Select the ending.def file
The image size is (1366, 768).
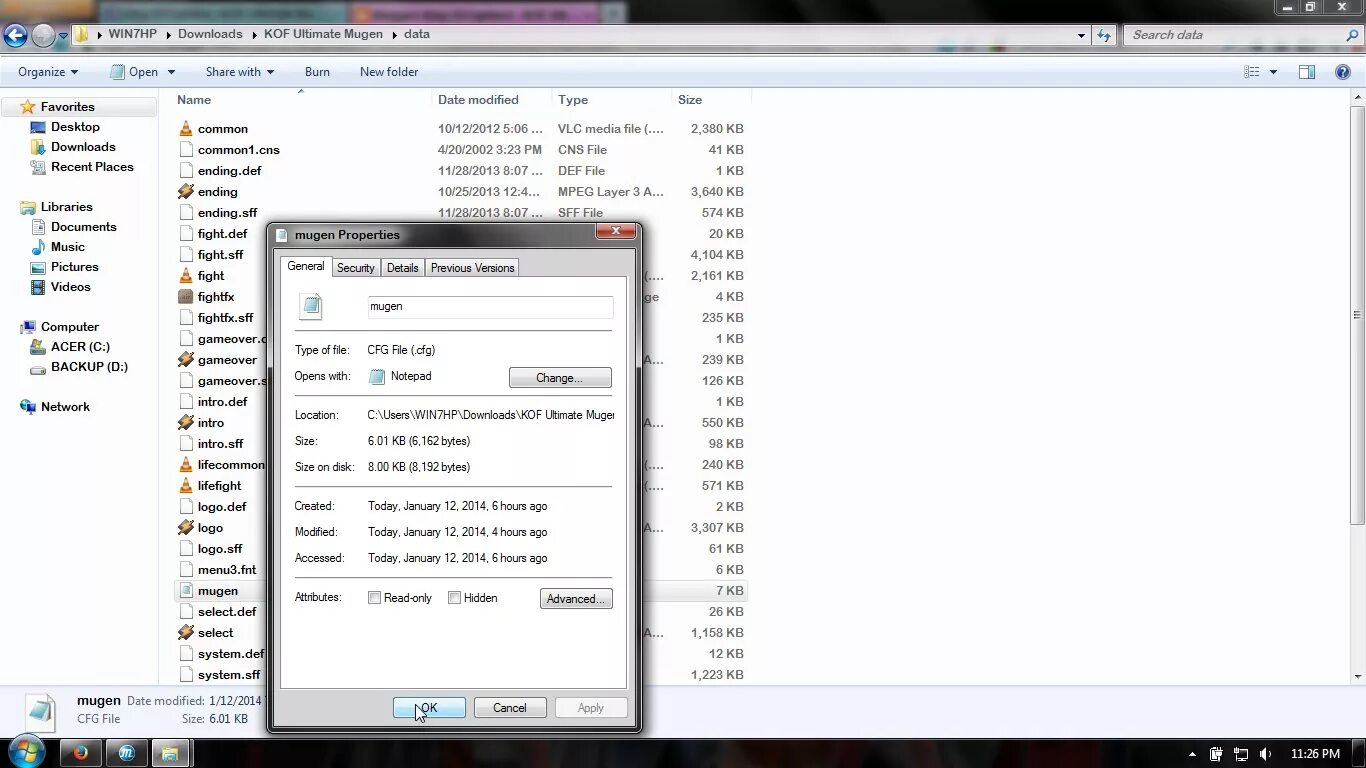(230, 171)
